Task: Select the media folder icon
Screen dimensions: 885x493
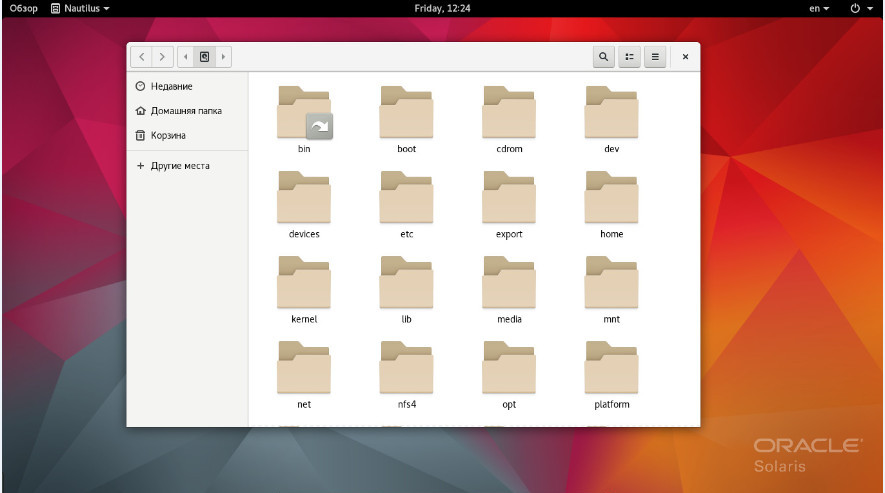Action: tap(509, 283)
